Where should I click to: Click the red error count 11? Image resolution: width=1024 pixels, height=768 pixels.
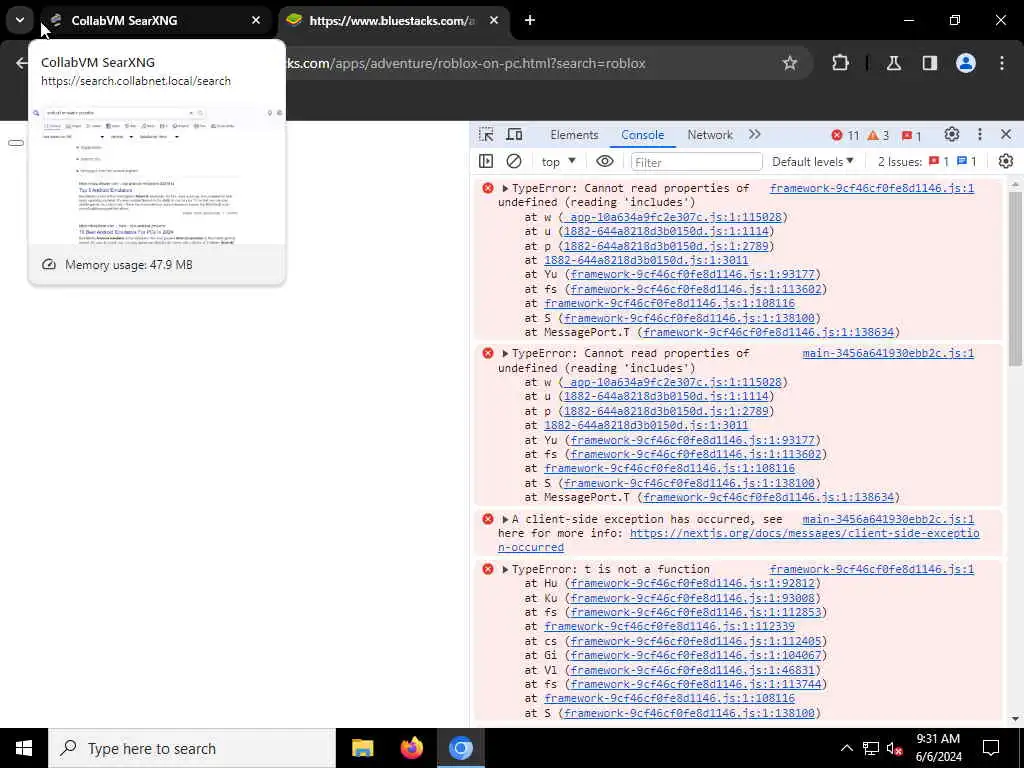tap(845, 135)
